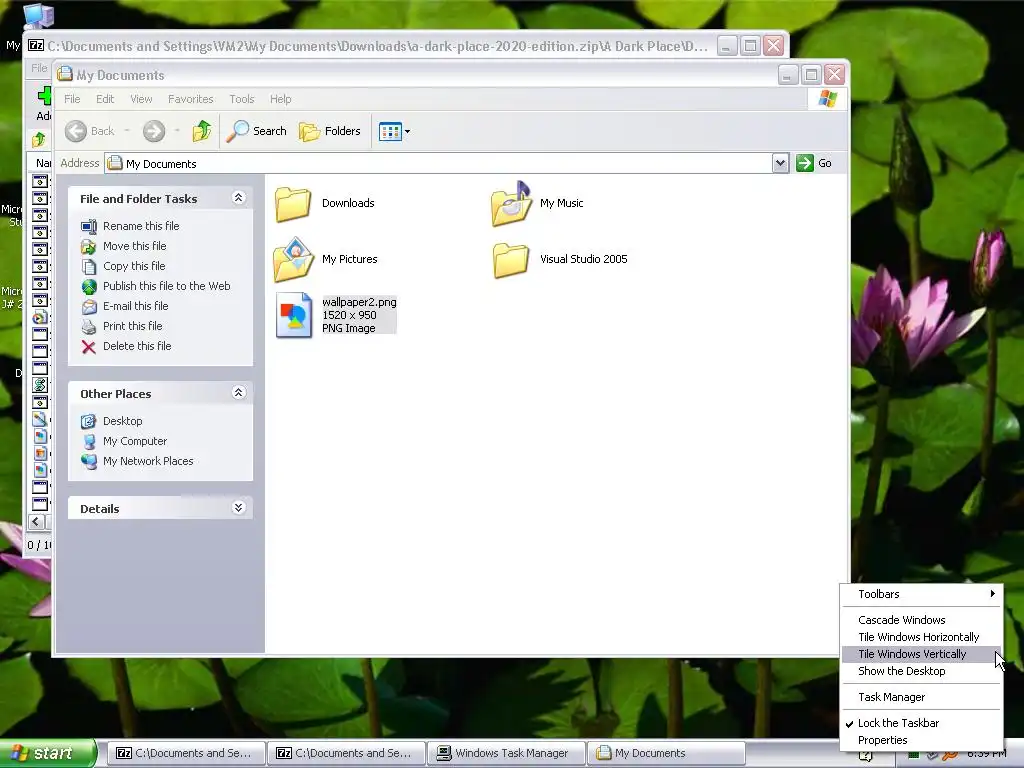Open My Computer in Other Places
1024x768 pixels.
pyautogui.click(x=135, y=441)
